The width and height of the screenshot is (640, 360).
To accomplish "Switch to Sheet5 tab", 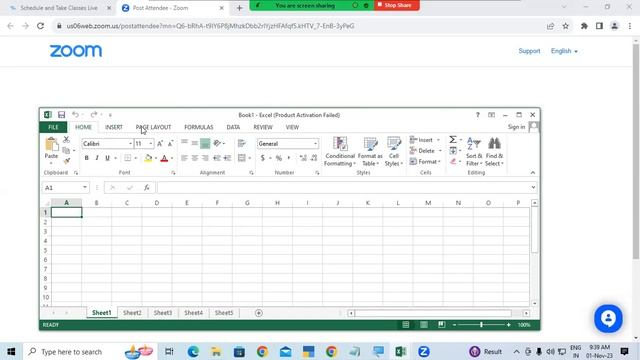I will (x=224, y=313).
